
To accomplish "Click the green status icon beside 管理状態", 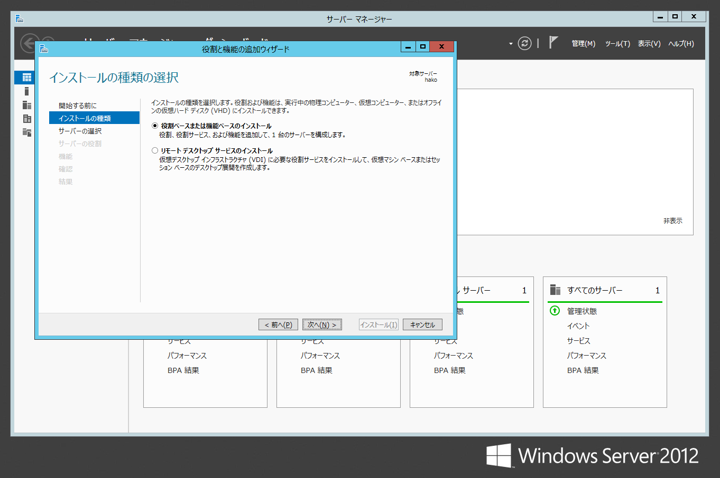I will pos(555,311).
